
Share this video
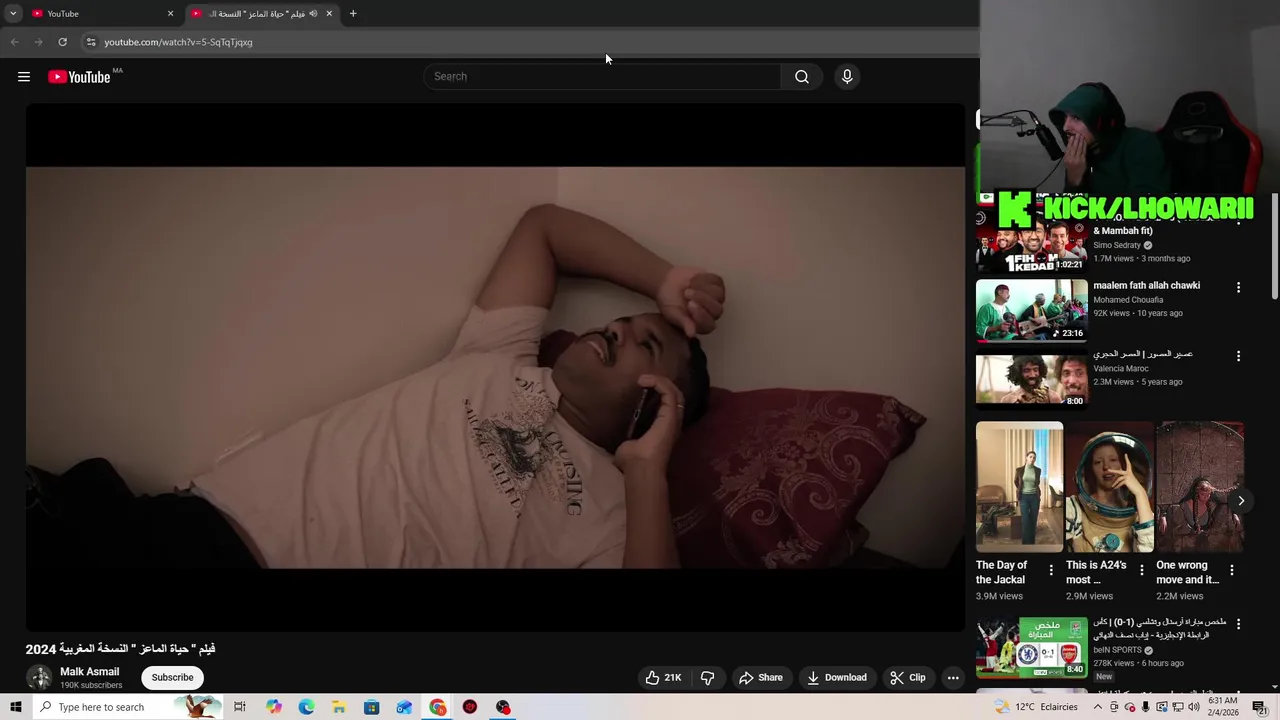coord(761,678)
